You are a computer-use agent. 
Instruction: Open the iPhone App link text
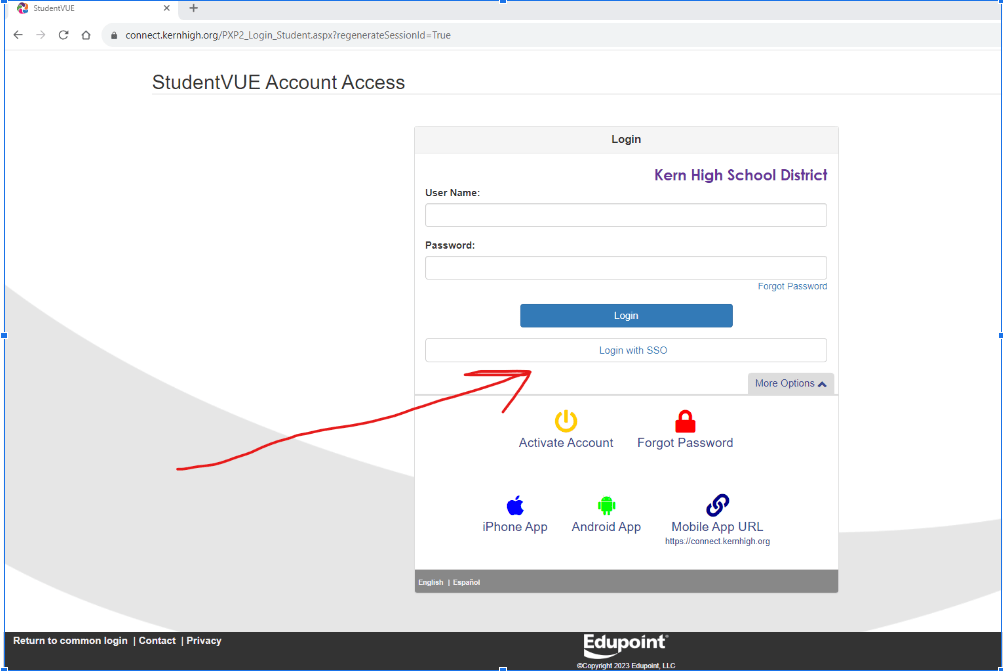(515, 526)
